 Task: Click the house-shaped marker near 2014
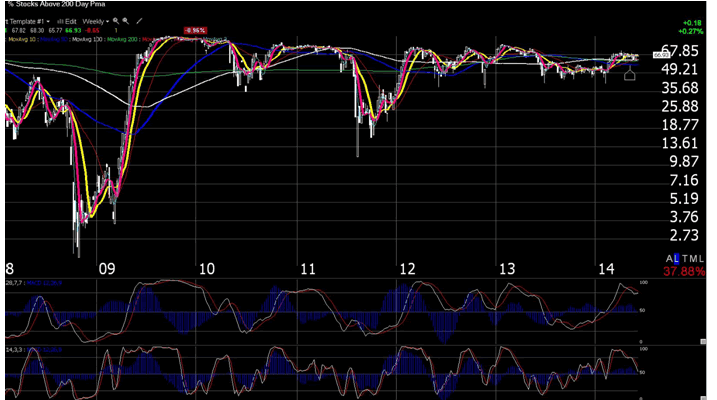630,74
